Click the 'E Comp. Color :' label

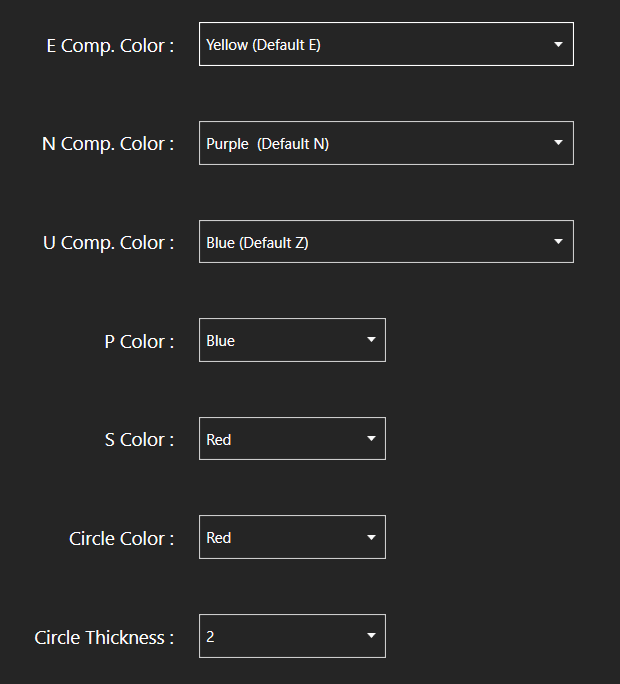(110, 46)
